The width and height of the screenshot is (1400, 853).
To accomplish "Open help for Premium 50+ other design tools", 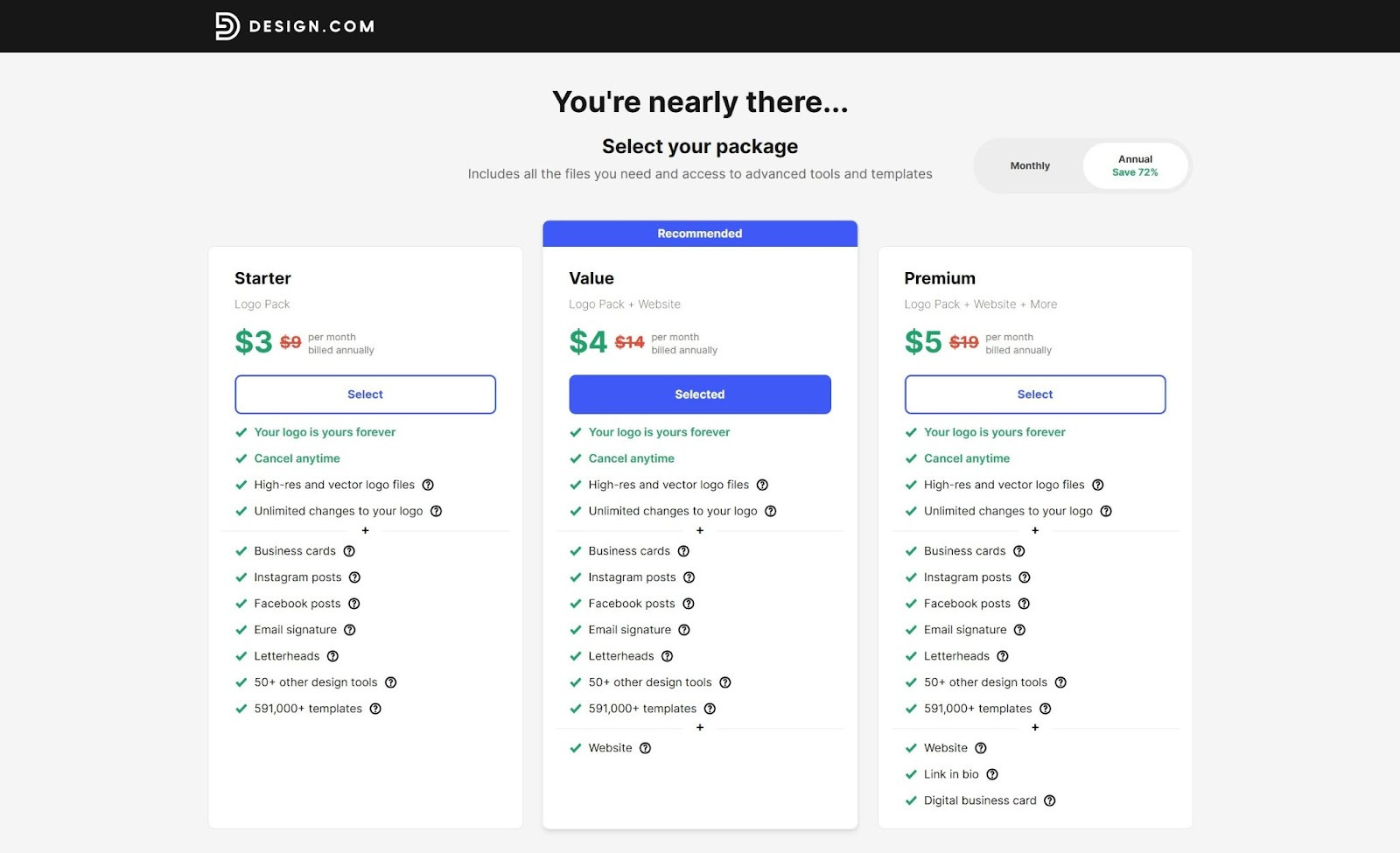I will pyautogui.click(x=1060, y=682).
